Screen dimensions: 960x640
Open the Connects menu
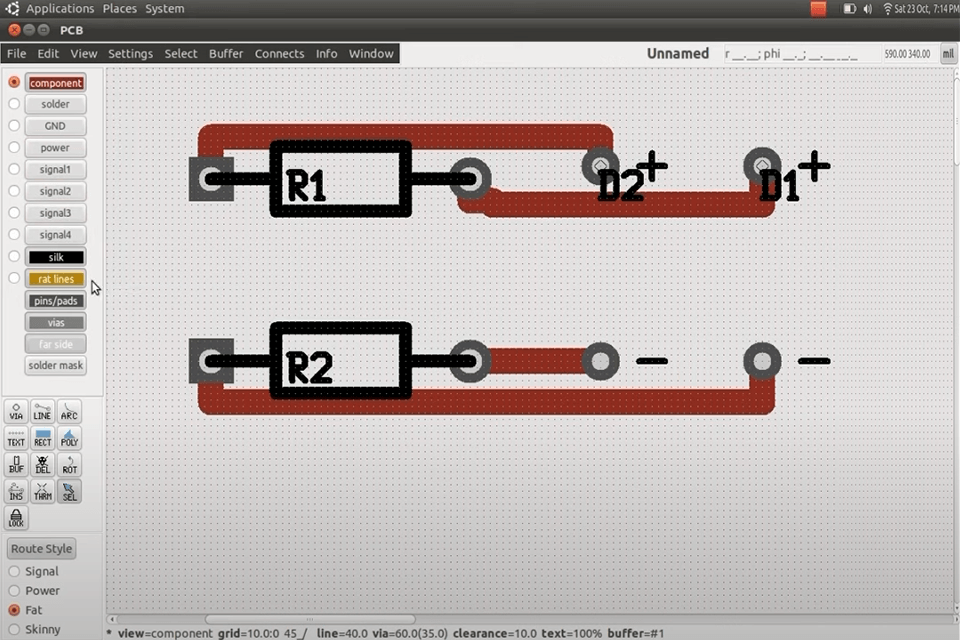coord(279,53)
